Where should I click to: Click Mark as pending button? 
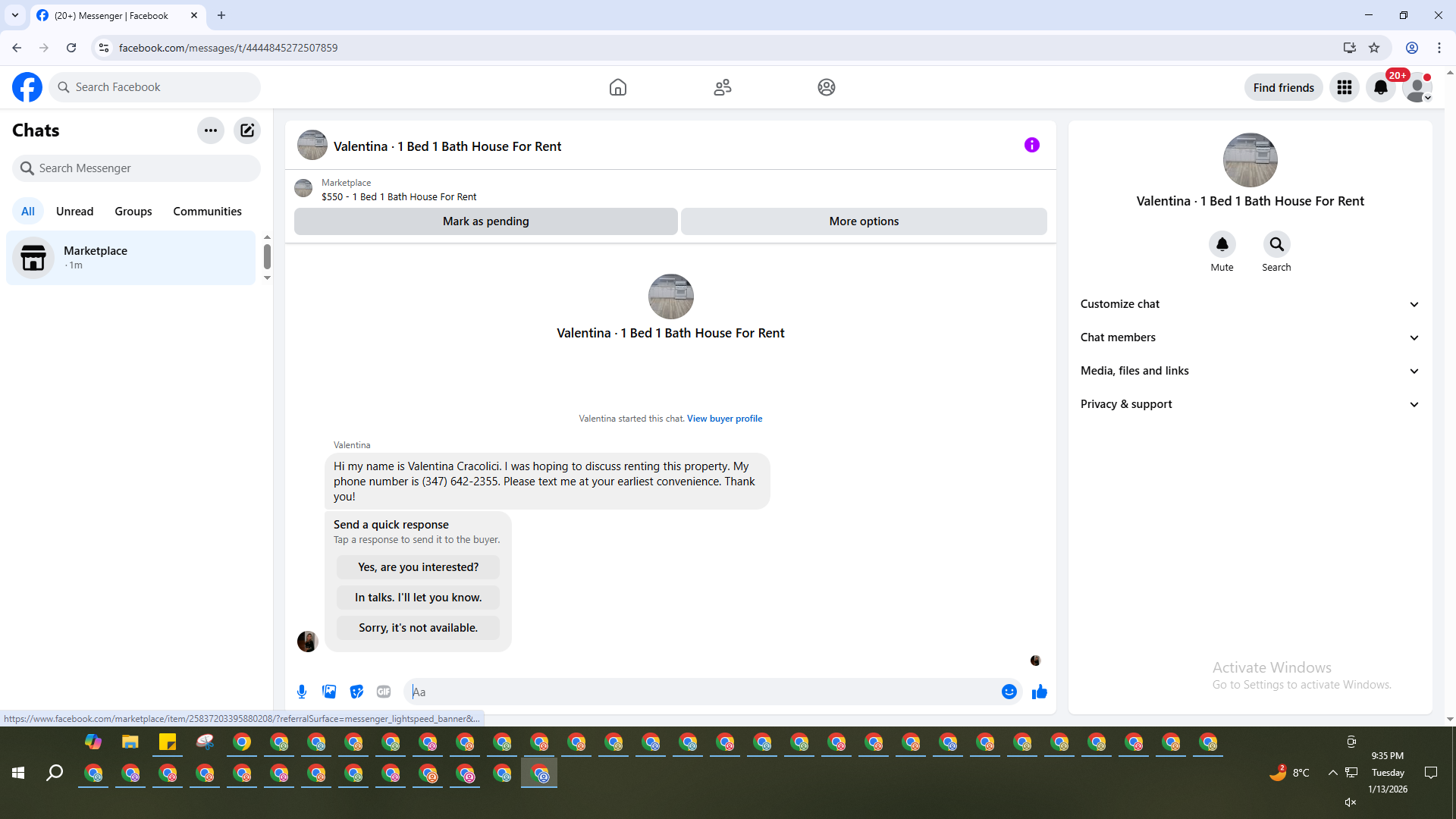pos(485,221)
